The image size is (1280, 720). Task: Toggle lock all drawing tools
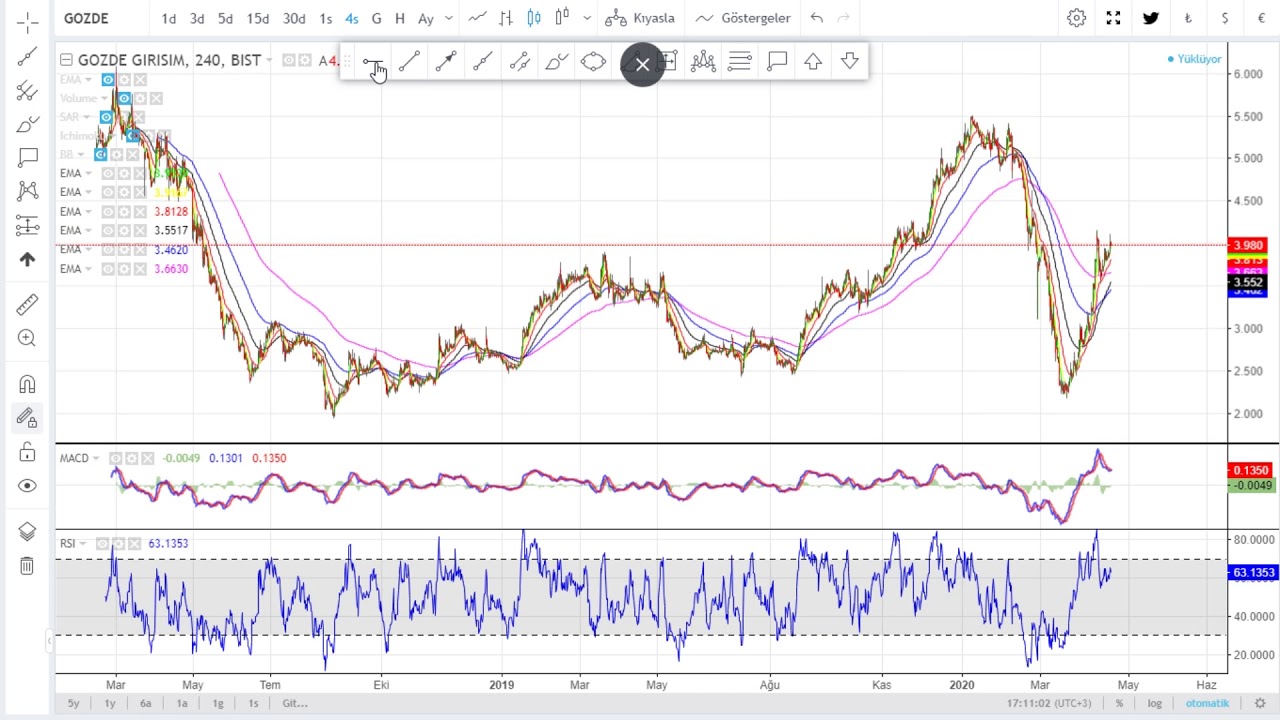tap(27, 452)
